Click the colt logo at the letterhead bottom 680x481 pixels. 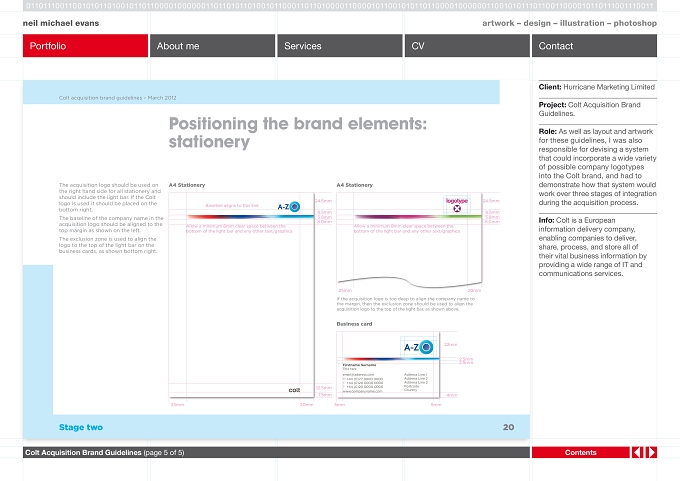point(294,390)
